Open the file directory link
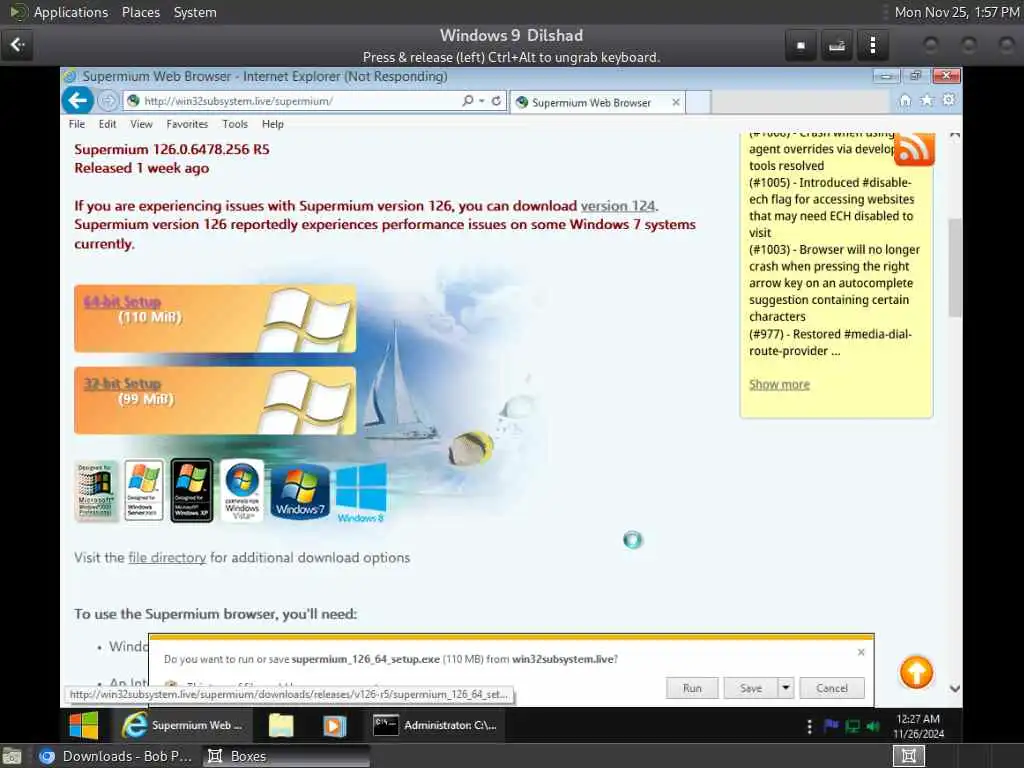This screenshot has width=1024, height=768. (x=167, y=558)
